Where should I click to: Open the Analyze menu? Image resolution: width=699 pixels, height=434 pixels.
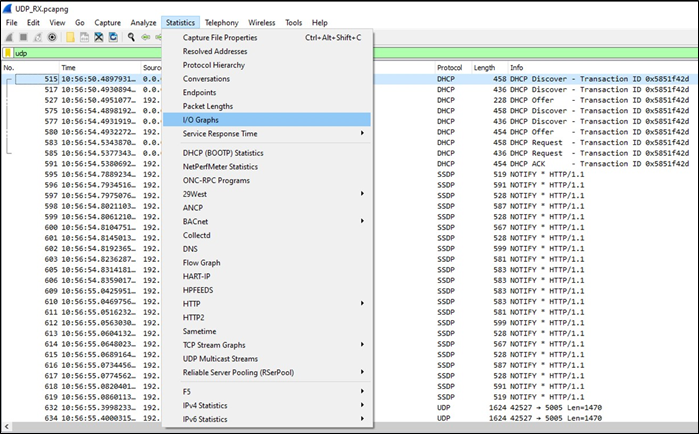point(143,23)
